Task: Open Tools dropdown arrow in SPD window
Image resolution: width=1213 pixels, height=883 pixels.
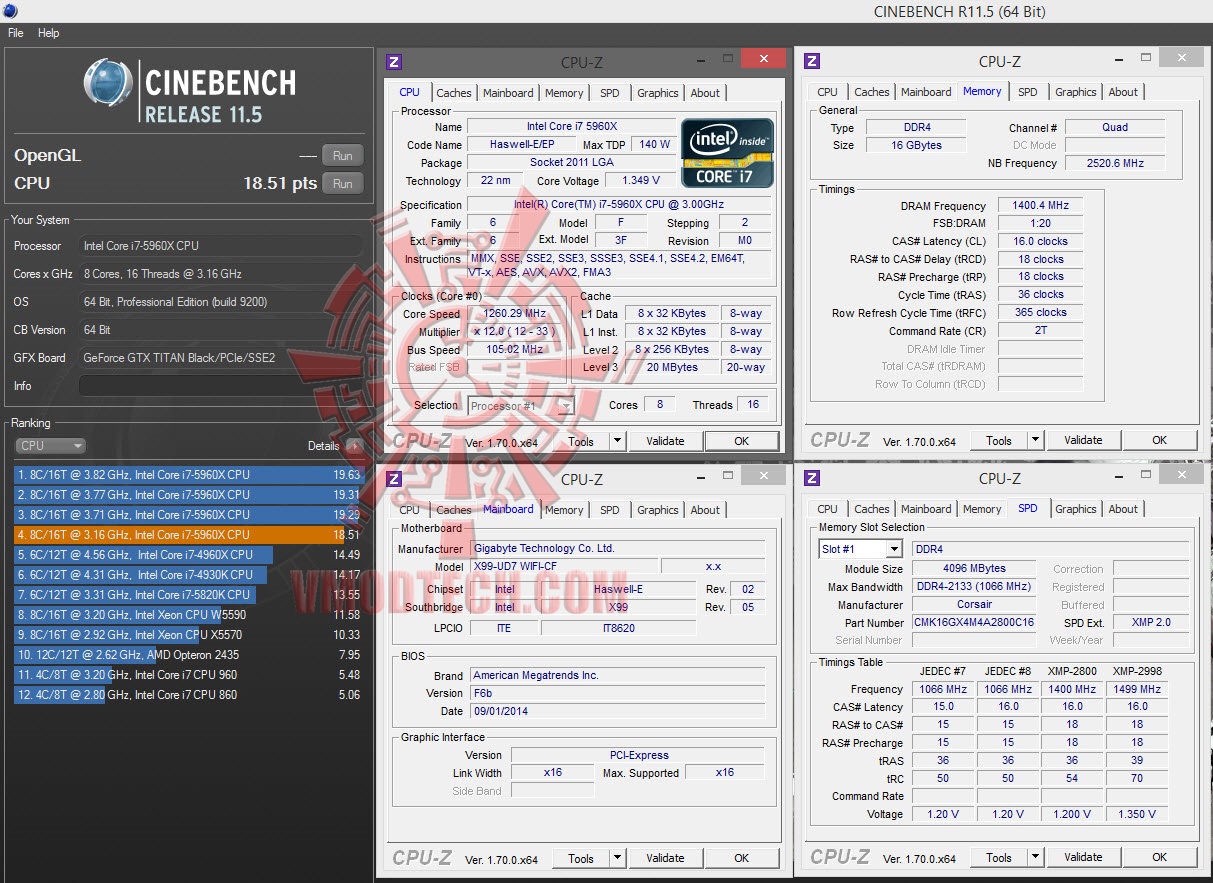Action: point(1035,857)
